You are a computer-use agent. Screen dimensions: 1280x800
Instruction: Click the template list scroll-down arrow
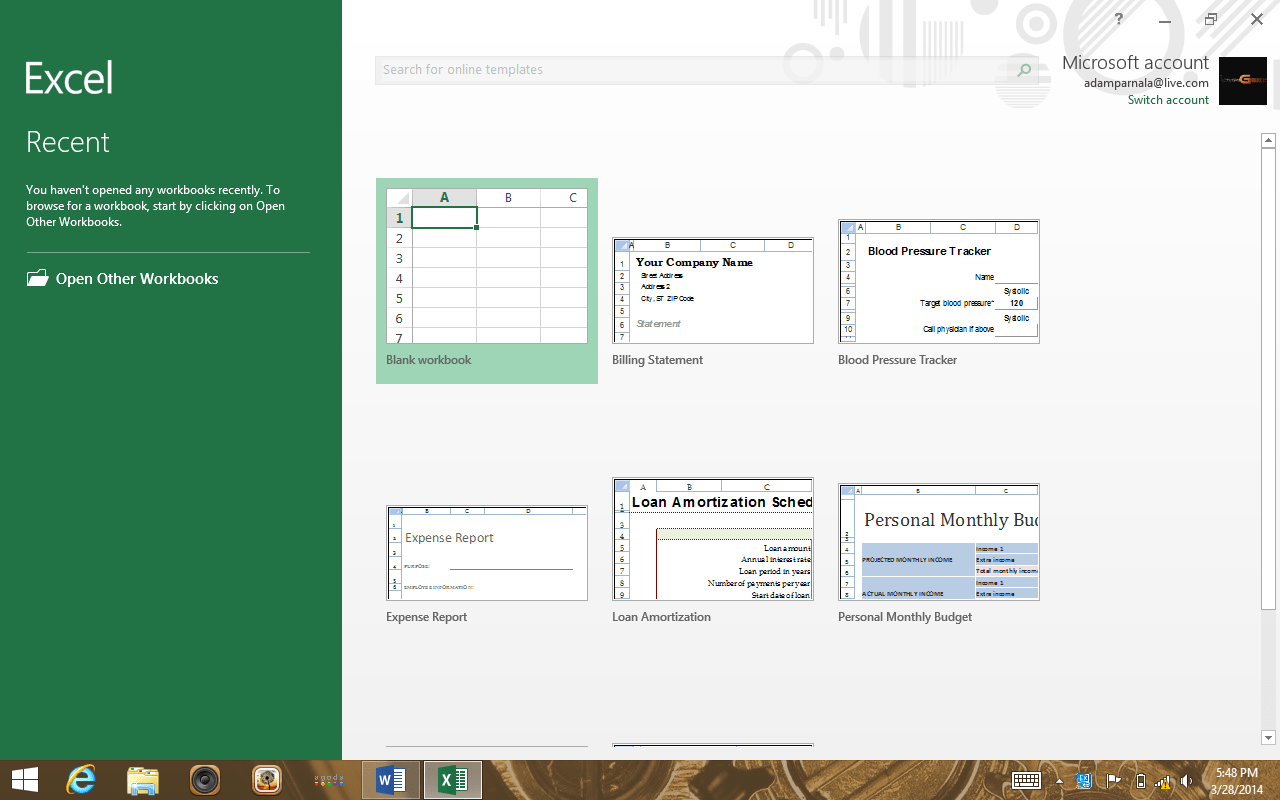1269,738
